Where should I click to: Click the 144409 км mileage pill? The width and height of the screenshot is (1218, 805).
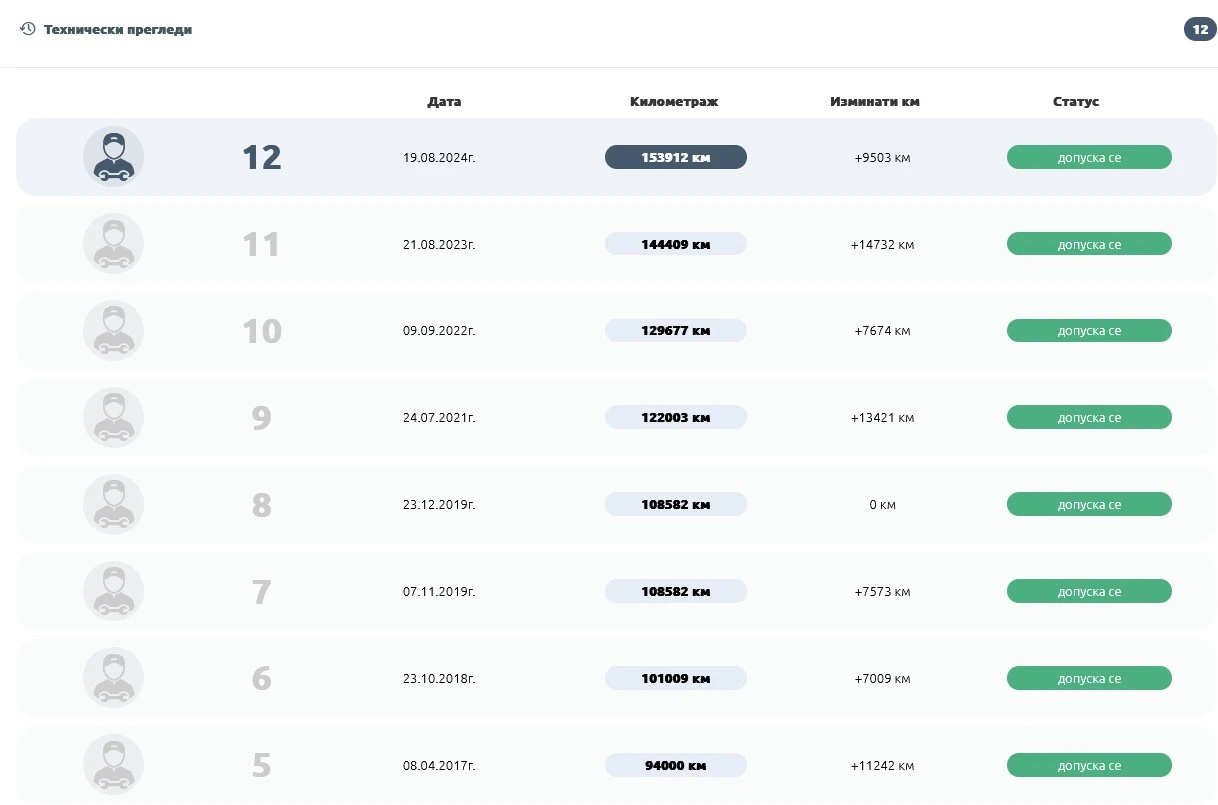click(x=675, y=244)
